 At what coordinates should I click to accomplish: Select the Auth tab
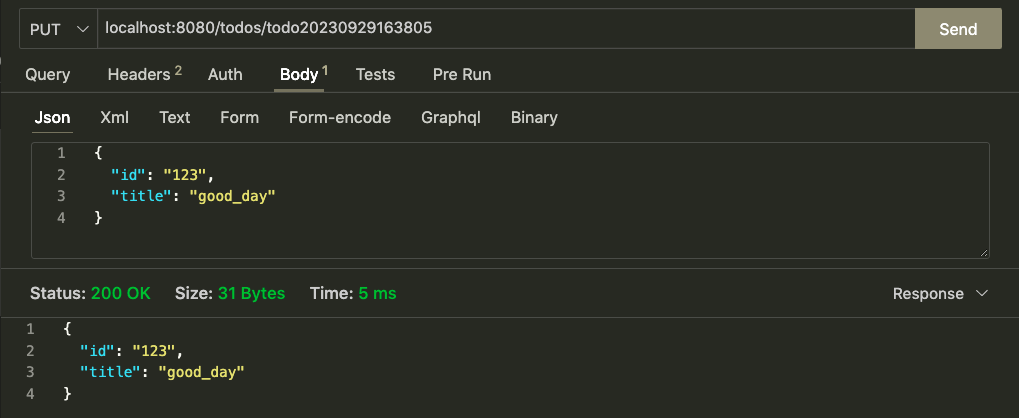(x=225, y=74)
